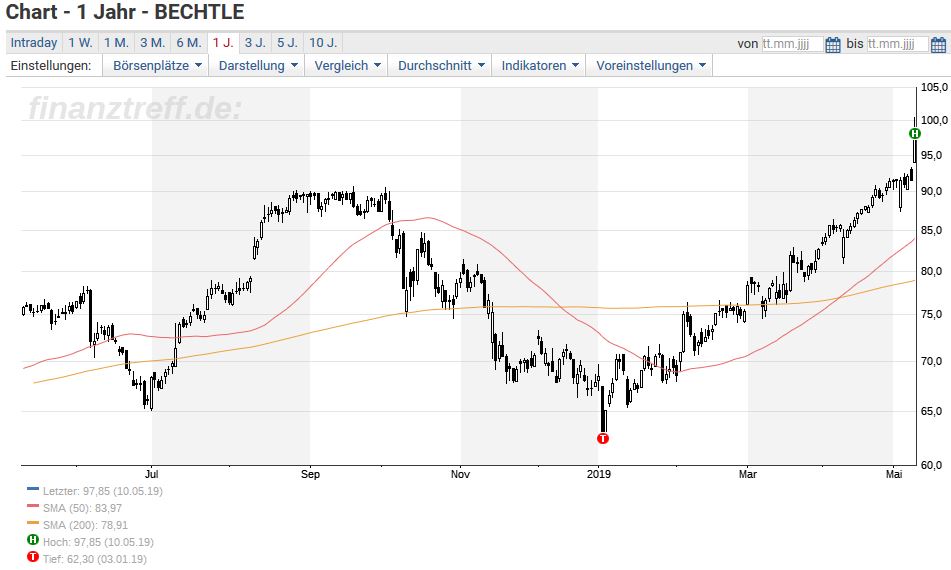951x570 pixels.
Task: Click the red T icon in legend
Action: 33,557
